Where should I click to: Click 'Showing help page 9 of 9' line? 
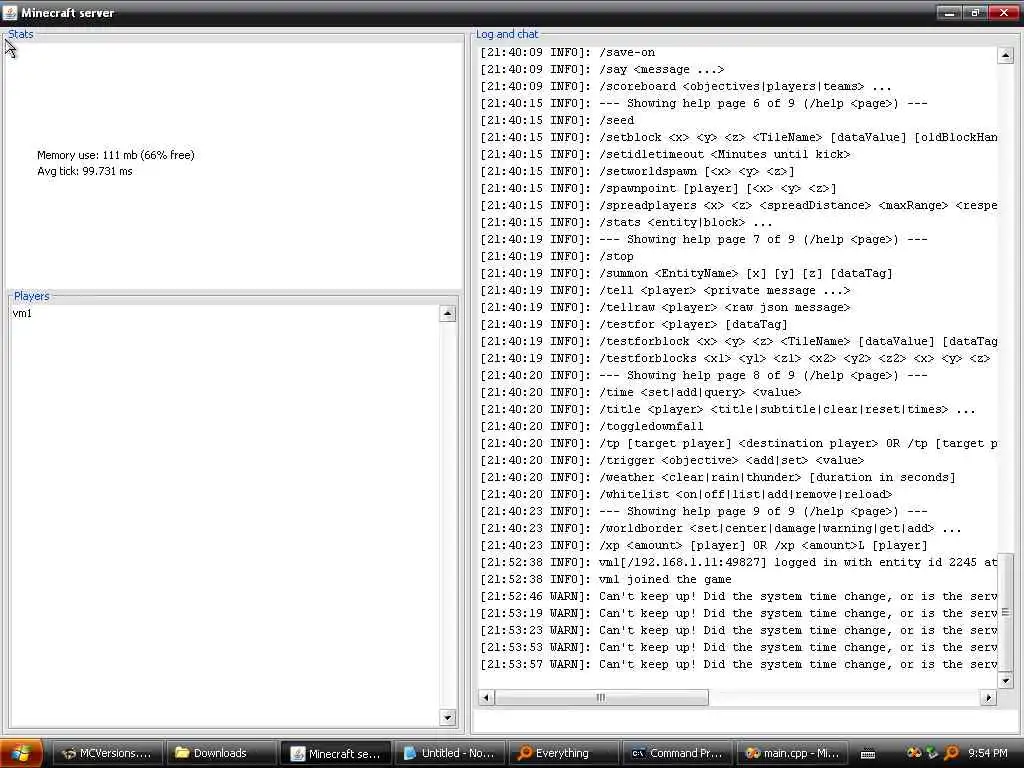(x=704, y=511)
